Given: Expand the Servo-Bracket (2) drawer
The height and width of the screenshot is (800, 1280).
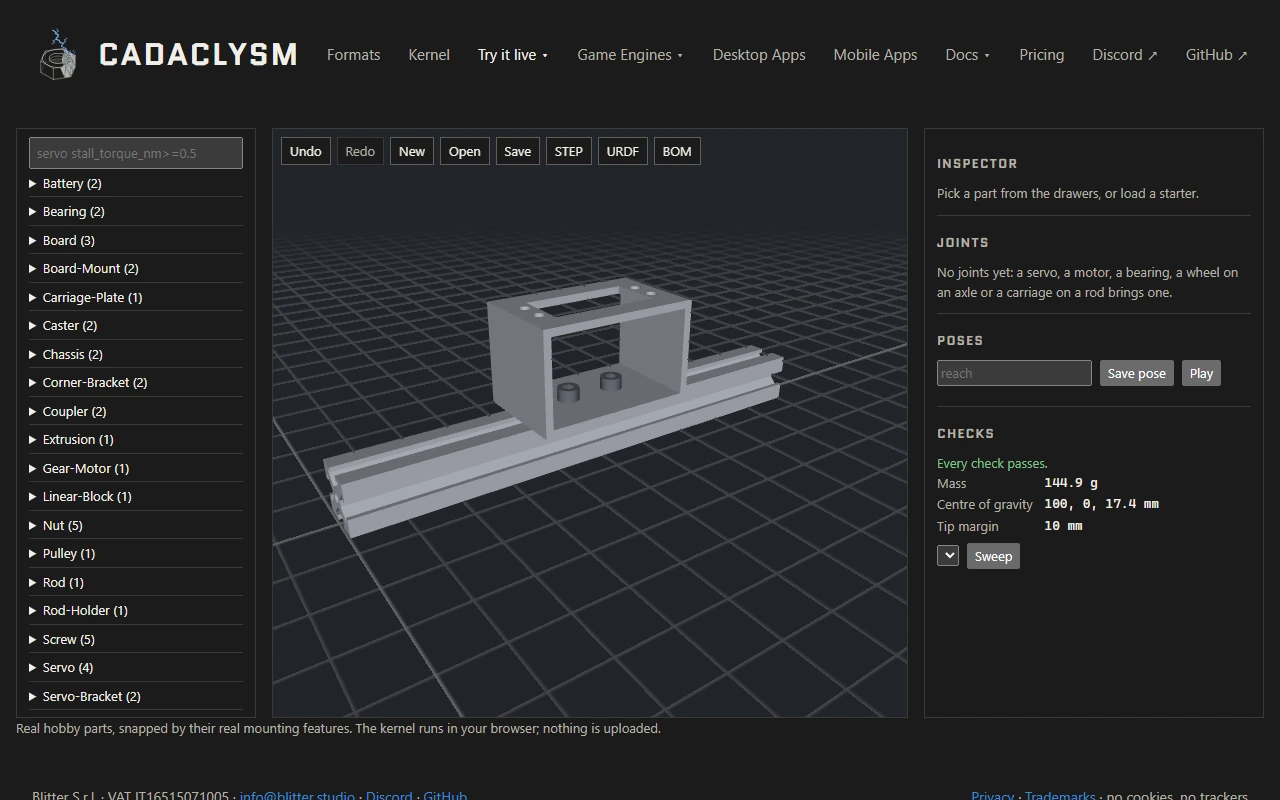Looking at the screenshot, I should [x=136, y=696].
